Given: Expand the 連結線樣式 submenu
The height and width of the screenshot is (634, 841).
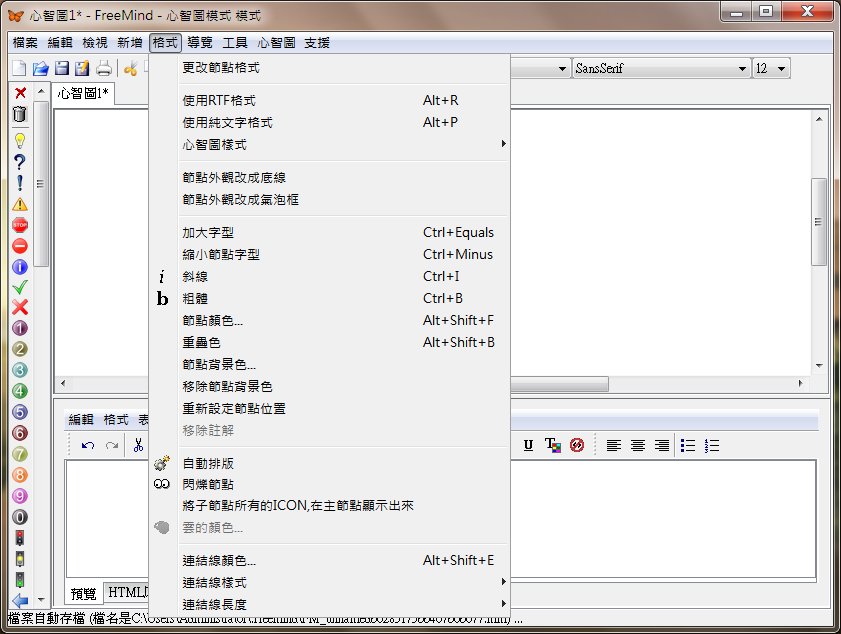Looking at the screenshot, I should coord(343,583).
